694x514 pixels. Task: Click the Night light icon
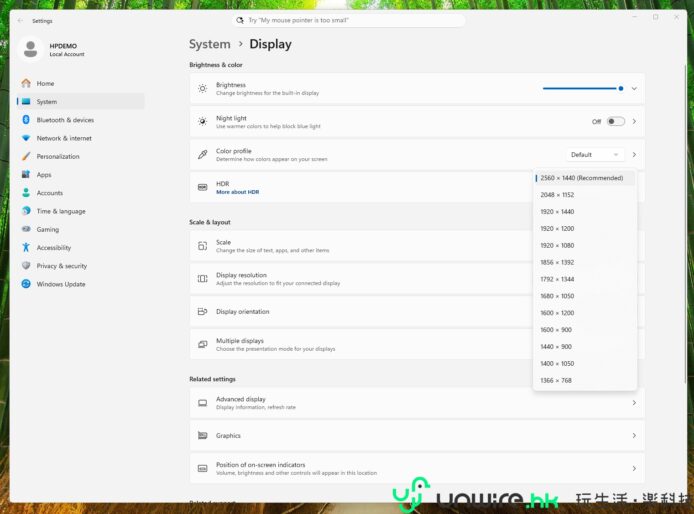click(x=202, y=121)
